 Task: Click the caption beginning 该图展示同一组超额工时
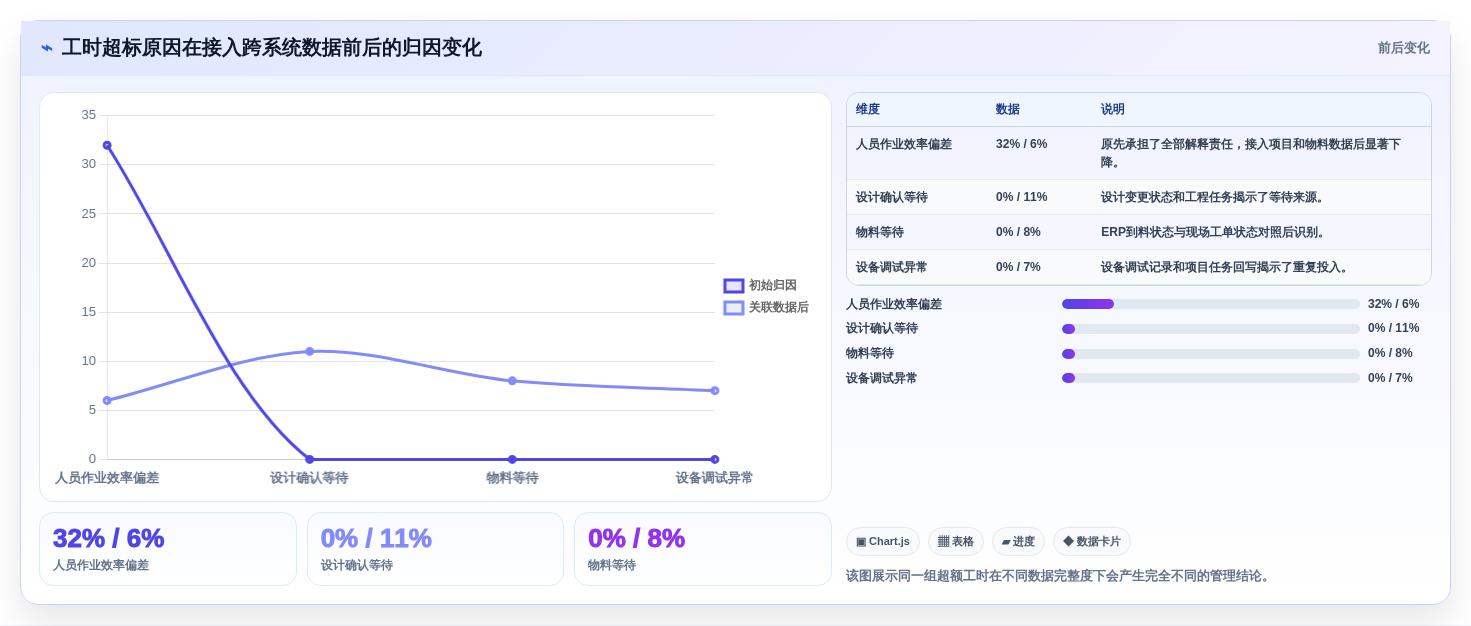point(1060,576)
